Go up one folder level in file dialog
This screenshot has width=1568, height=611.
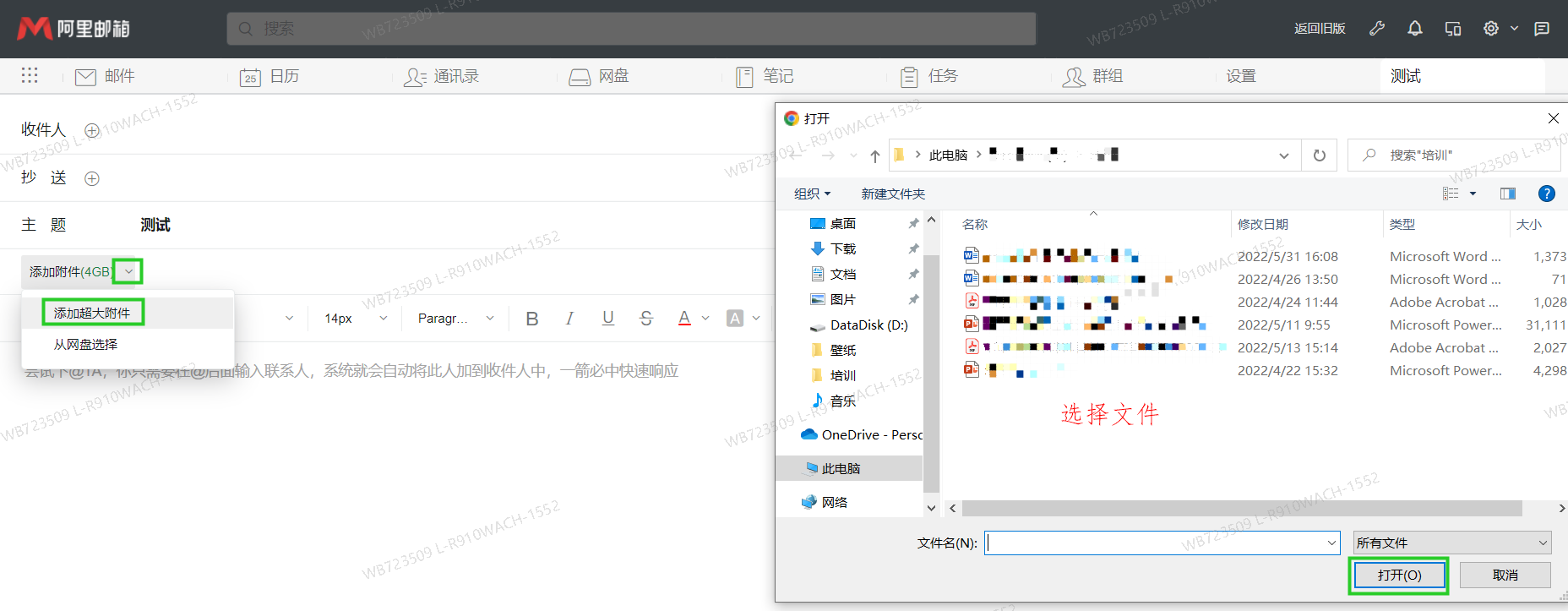pos(875,155)
